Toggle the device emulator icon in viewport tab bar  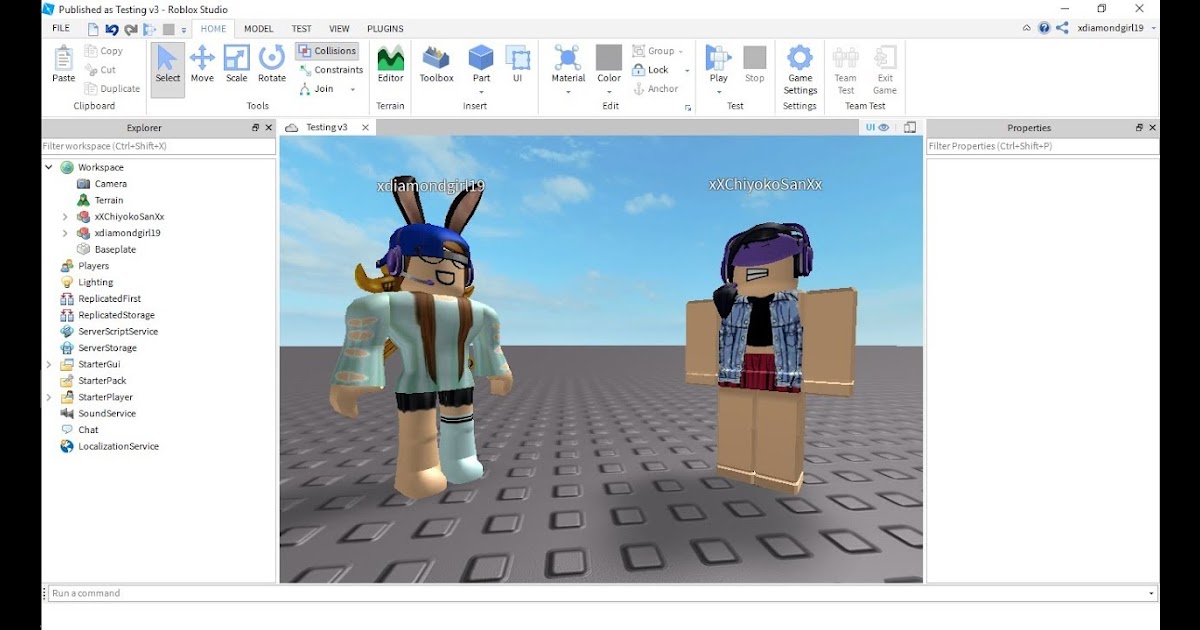[910, 127]
